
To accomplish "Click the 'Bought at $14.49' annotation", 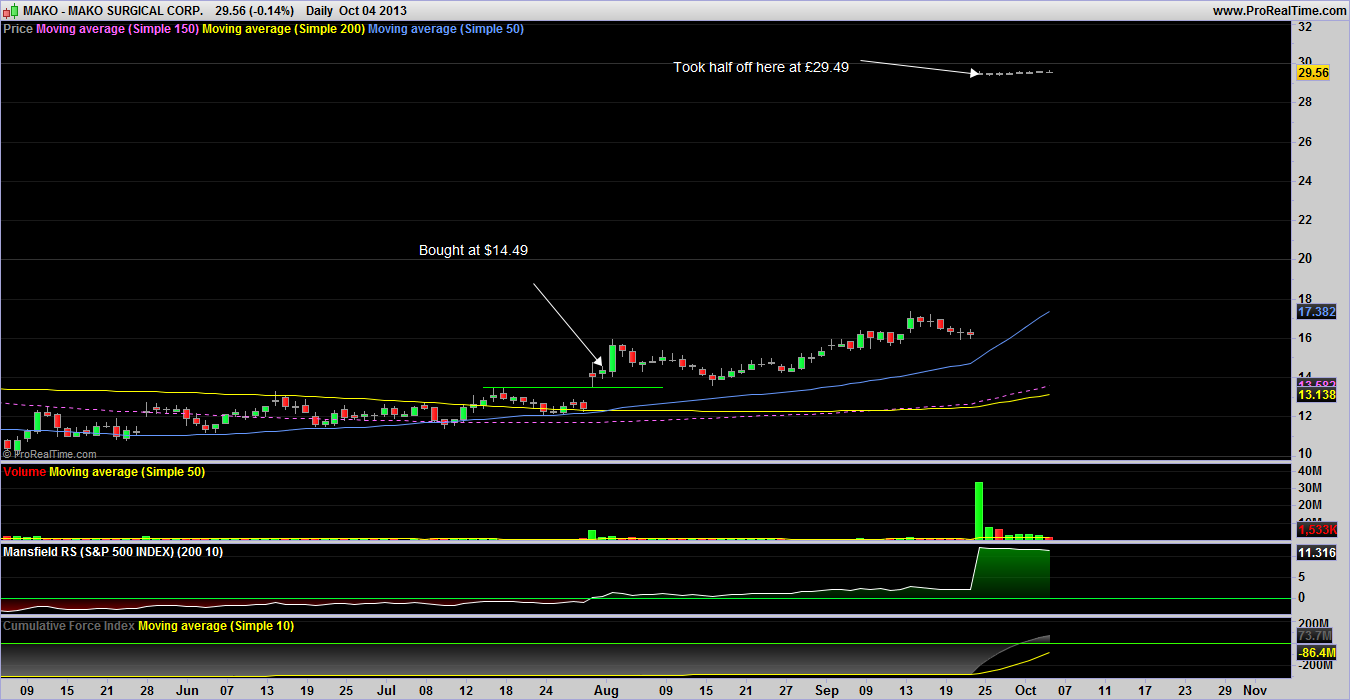I will pyautogui.click(x=473, y=250).
